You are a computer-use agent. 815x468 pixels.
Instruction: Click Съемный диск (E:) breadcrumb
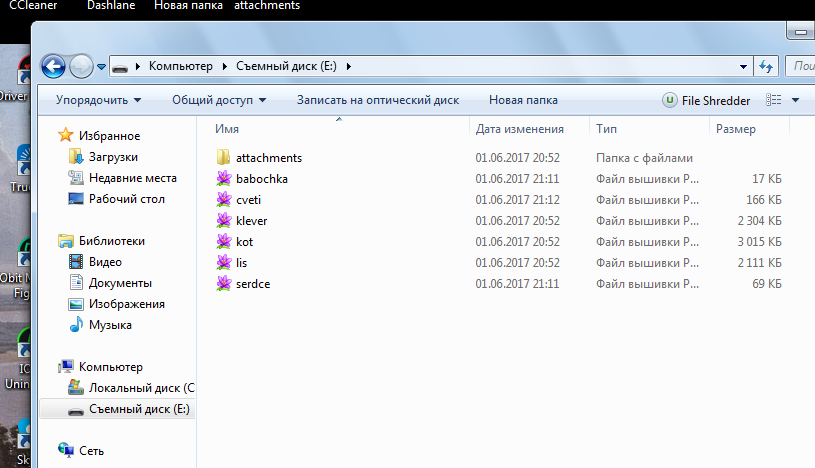click(x=286, y=66)
